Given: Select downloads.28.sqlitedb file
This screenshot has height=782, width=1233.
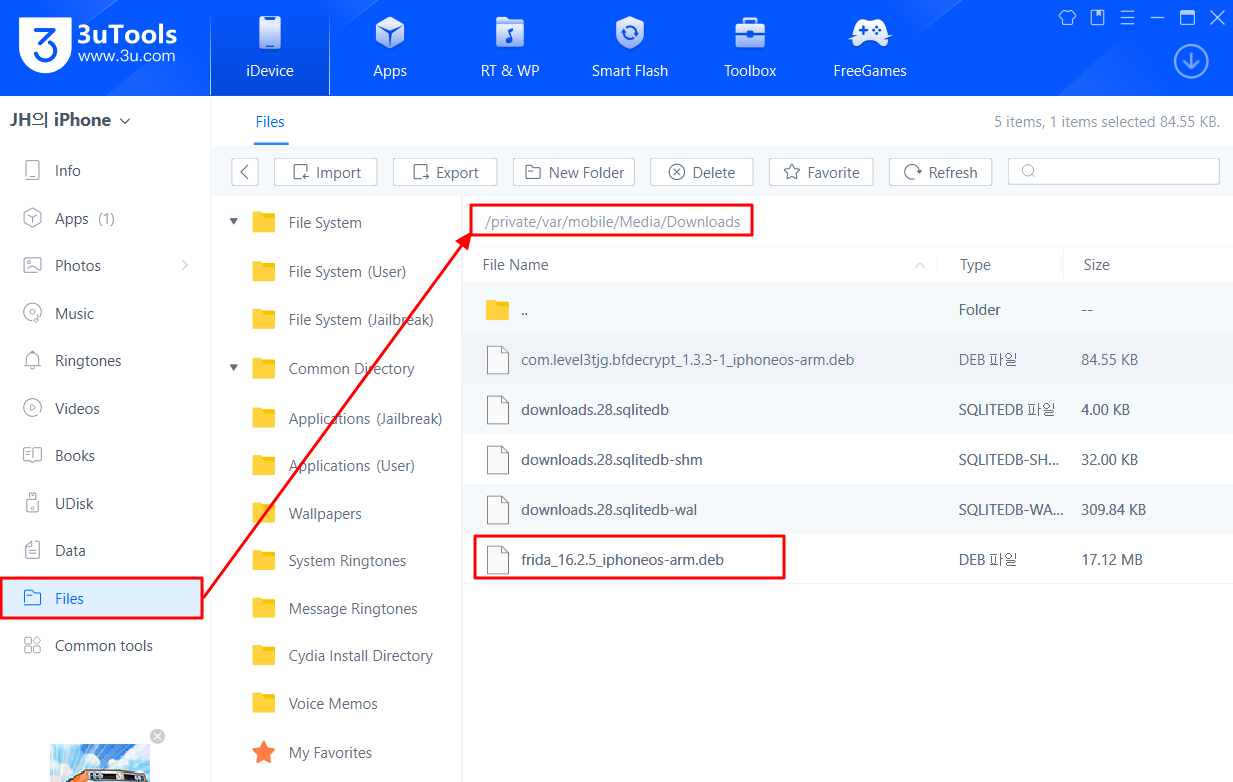Looking at the screenshot, I should click(848, 410).
